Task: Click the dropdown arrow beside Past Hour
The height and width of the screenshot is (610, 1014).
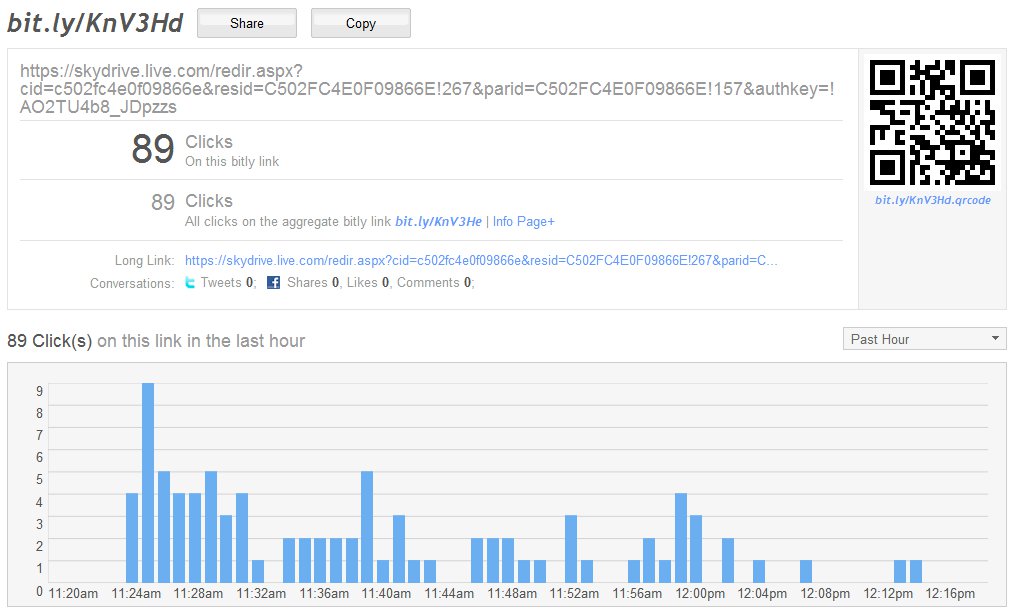Action: pyautogui.click(x=995, y=338)
